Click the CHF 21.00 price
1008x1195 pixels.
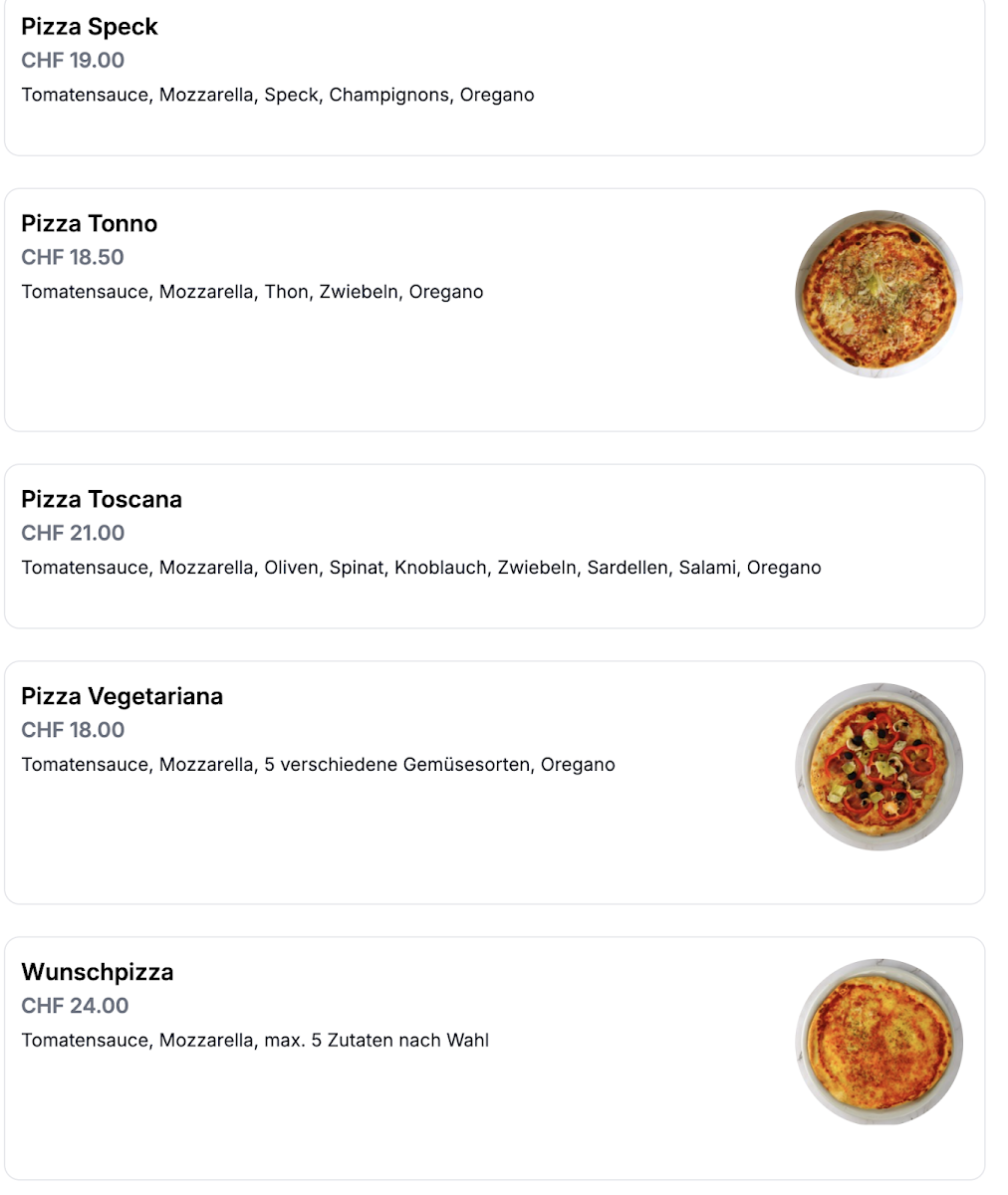click(x=73, y=534)
